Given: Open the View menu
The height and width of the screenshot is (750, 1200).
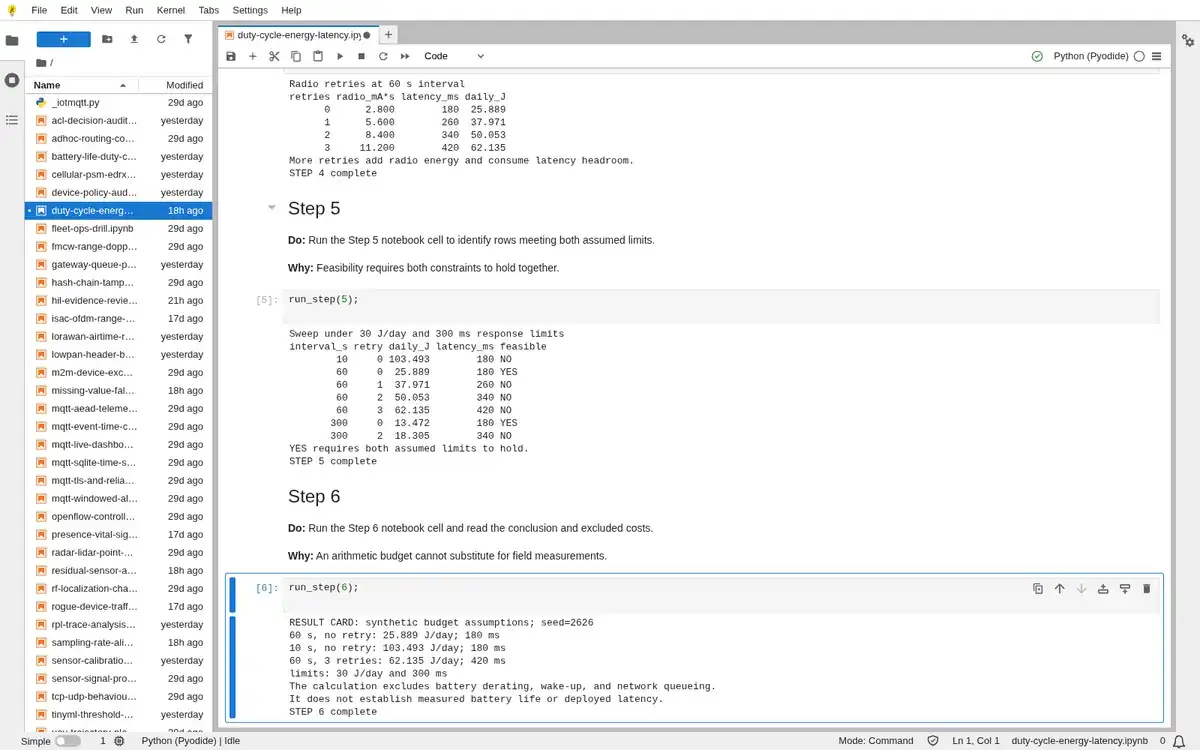Looking at the screenshot, I should (x=101, y=10).
